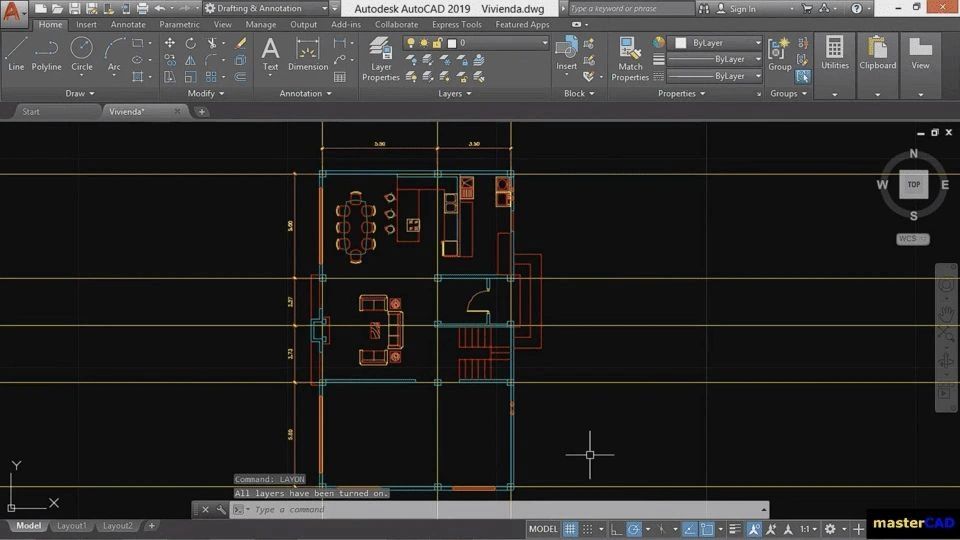Activate the Move tool in Modify panel

(x=170, y=43)
